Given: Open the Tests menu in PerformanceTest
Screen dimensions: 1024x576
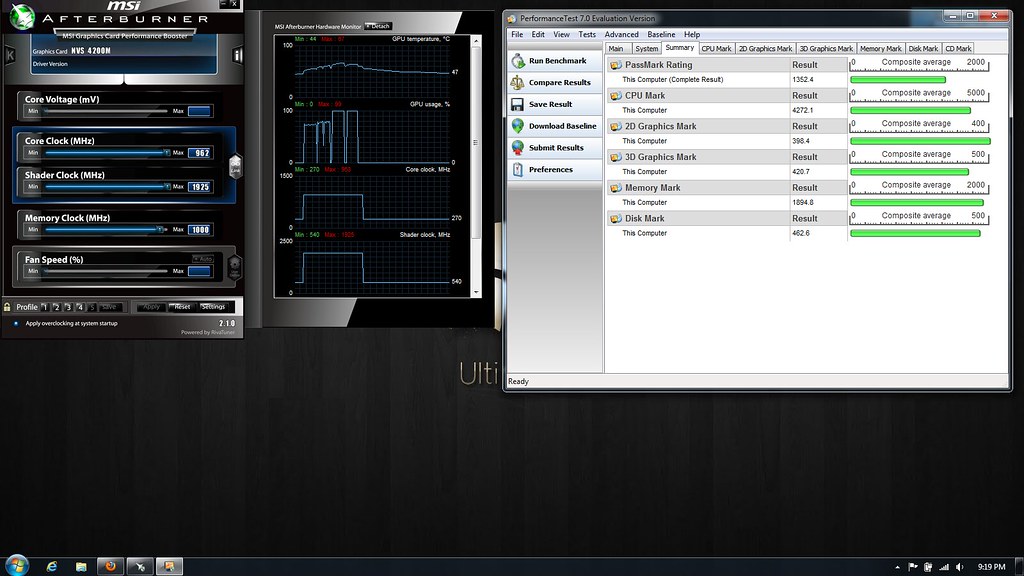Looking at the screenshot, I should (x=587, y=35).
